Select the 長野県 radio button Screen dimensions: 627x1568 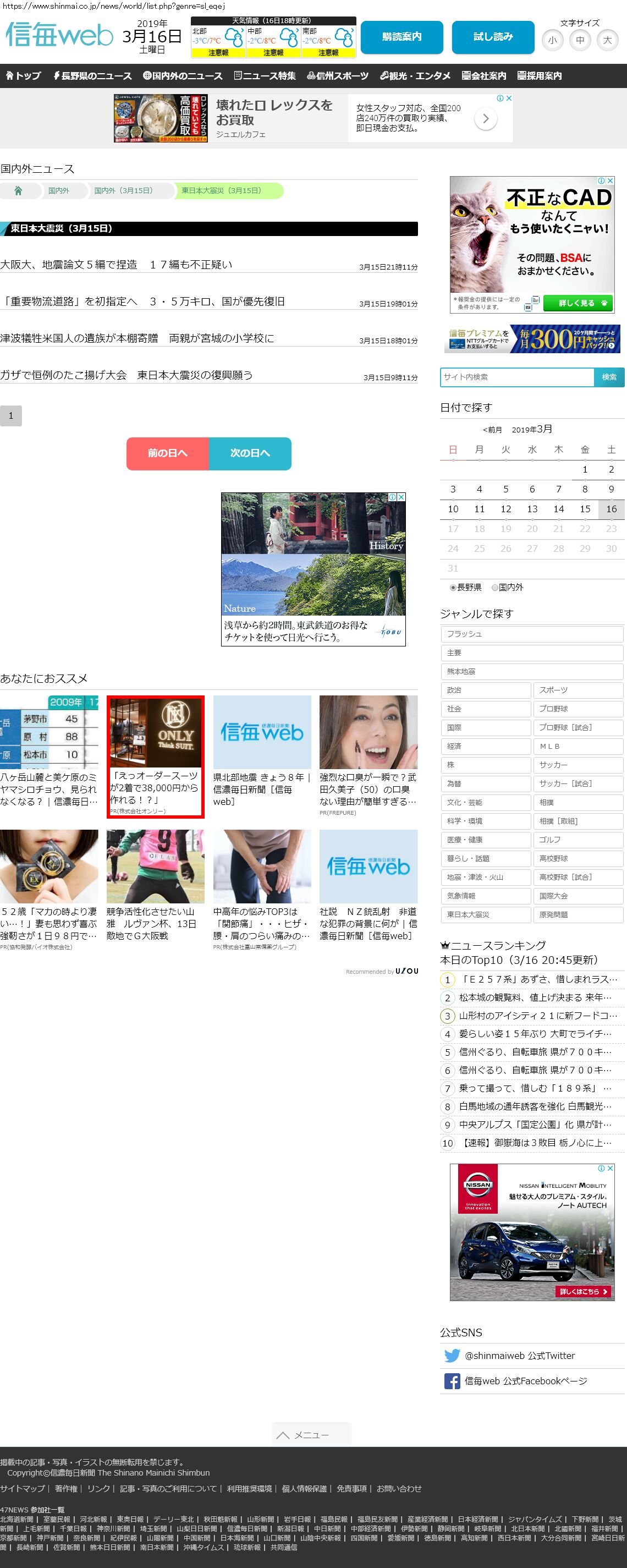tap(453, 588)
